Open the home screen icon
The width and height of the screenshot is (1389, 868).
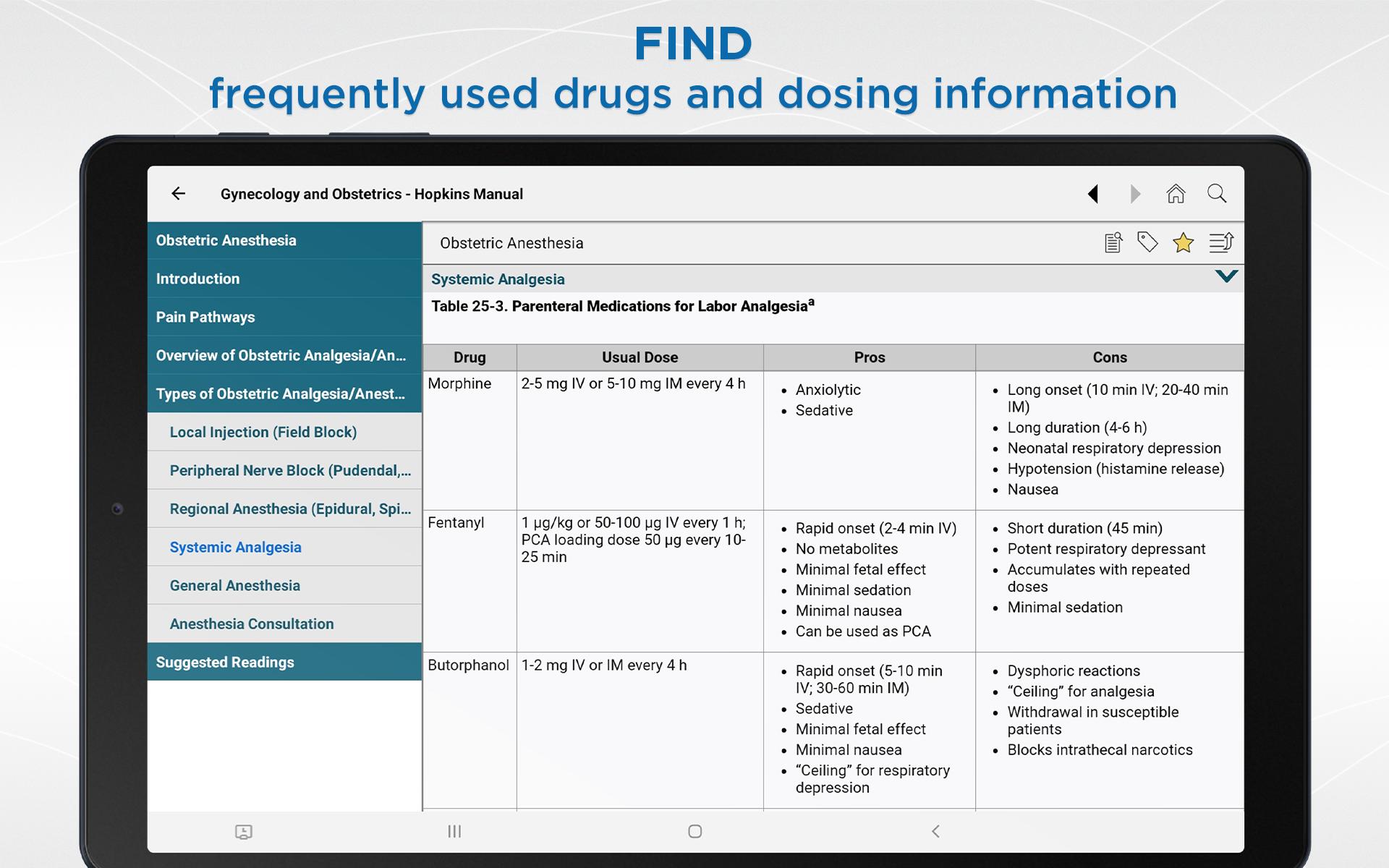click(x=1176, y=194)
